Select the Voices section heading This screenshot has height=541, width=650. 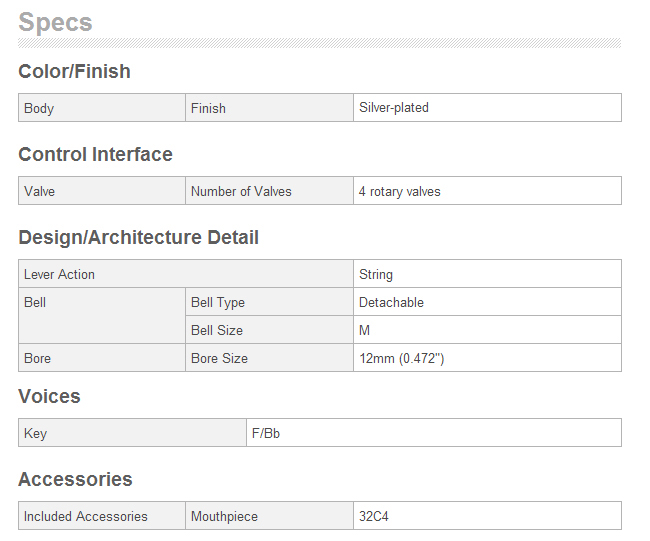pos(49,396)
